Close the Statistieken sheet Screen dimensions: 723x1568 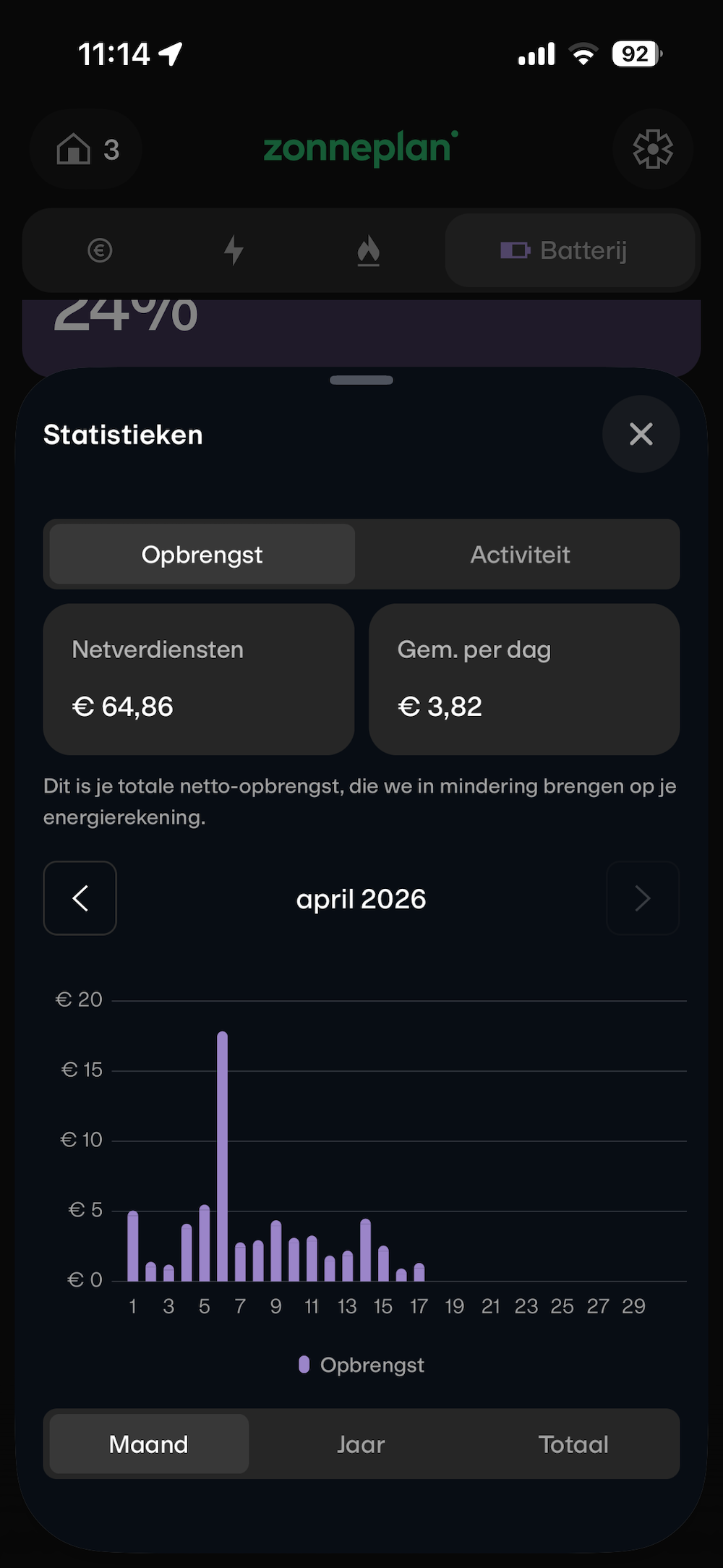(641, 434)
